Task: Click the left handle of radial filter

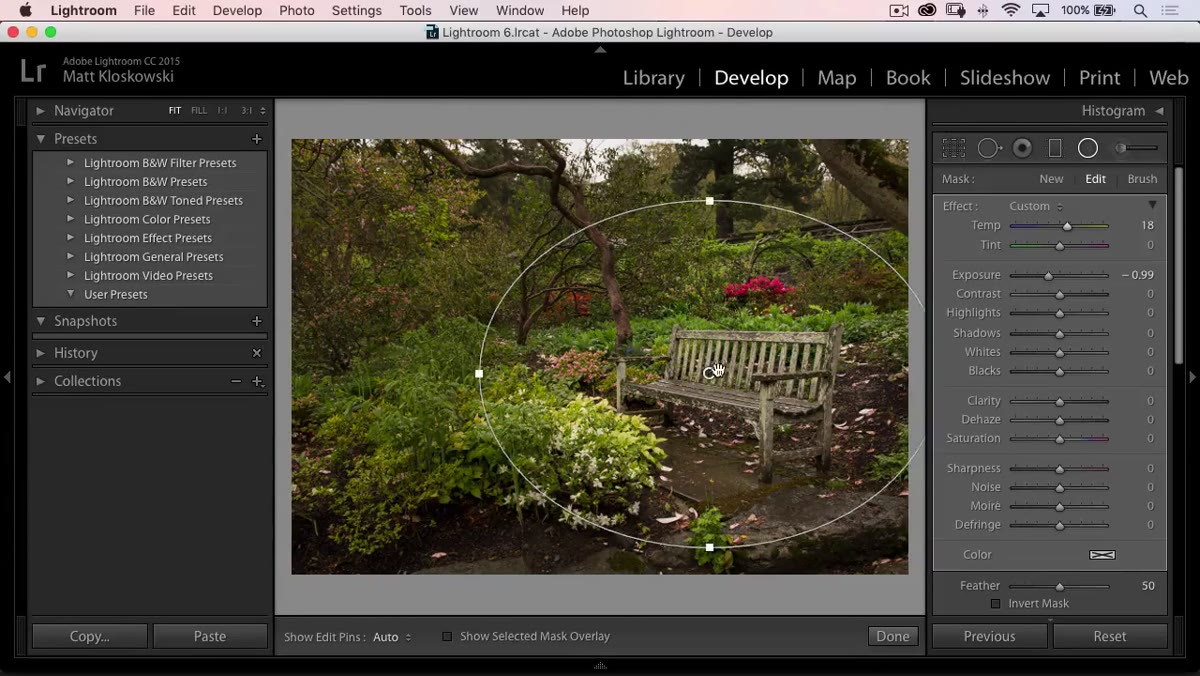Action: click(479, 373)
